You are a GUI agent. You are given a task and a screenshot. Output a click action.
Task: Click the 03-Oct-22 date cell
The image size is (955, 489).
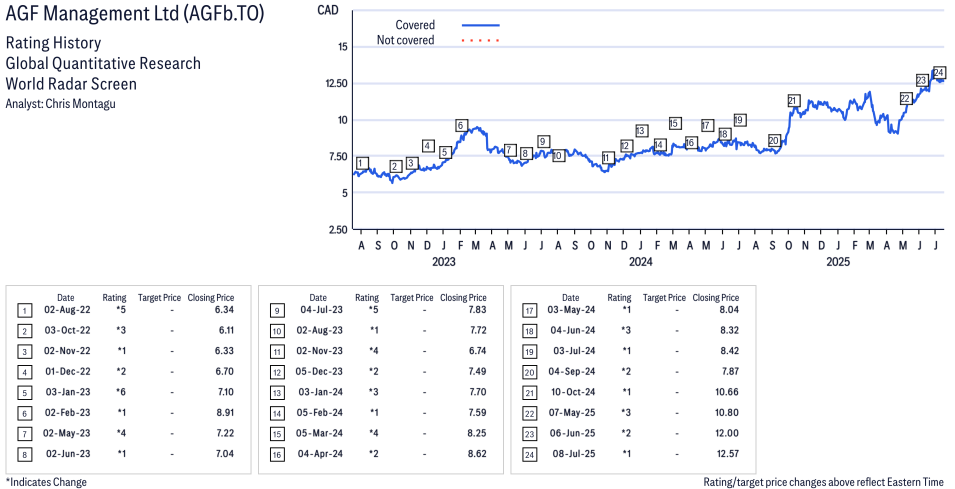68,330
